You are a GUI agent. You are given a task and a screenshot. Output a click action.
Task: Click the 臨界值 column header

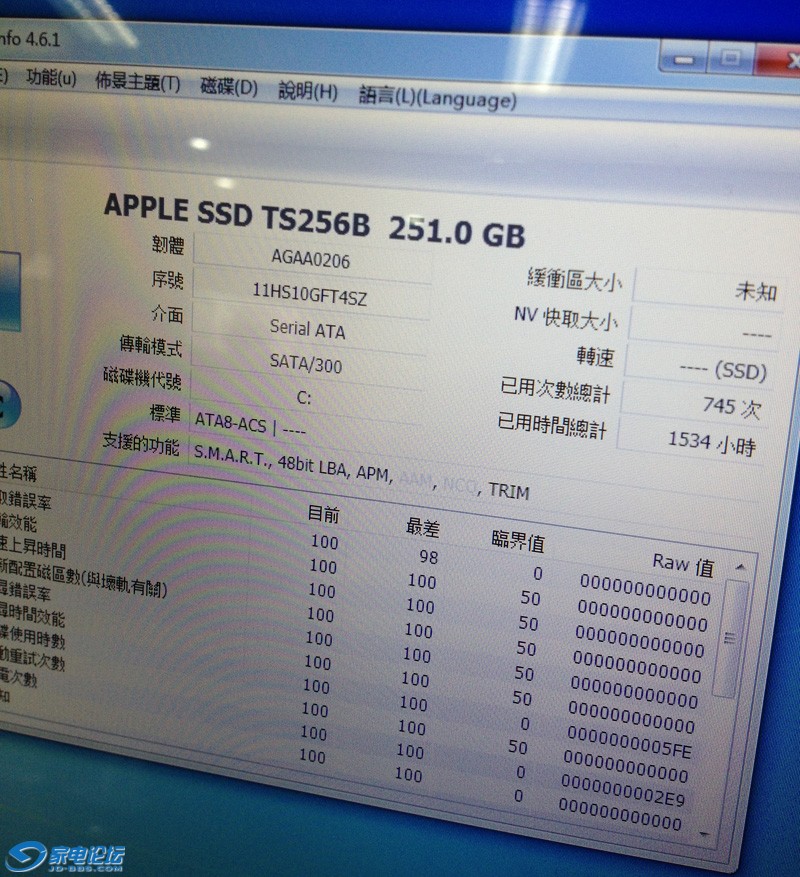(518, 541)
